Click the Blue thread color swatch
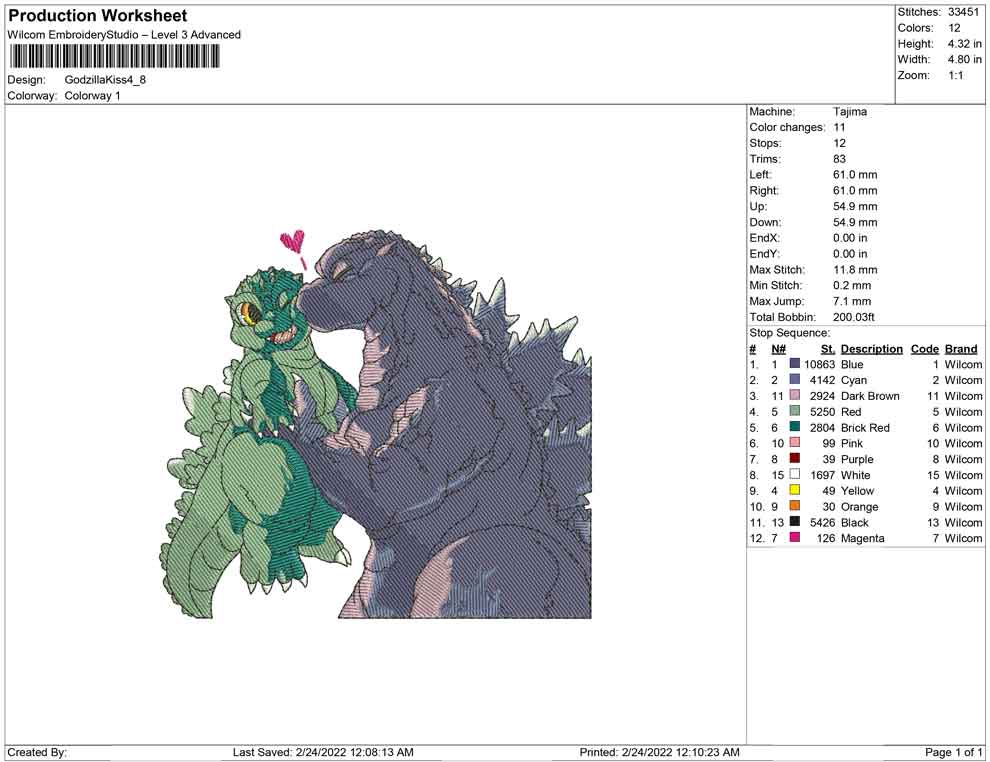The image size is (990, 762). [x=795, y=364]
